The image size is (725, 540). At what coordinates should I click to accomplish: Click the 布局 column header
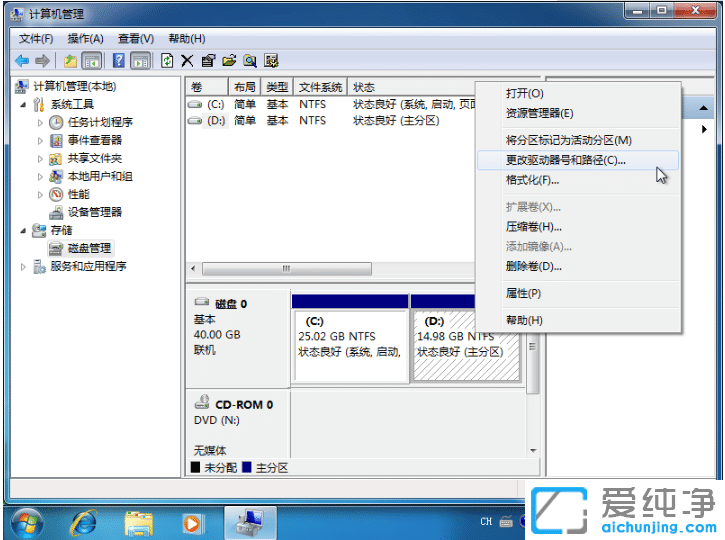pyautogui.click(x=245, y=87)
